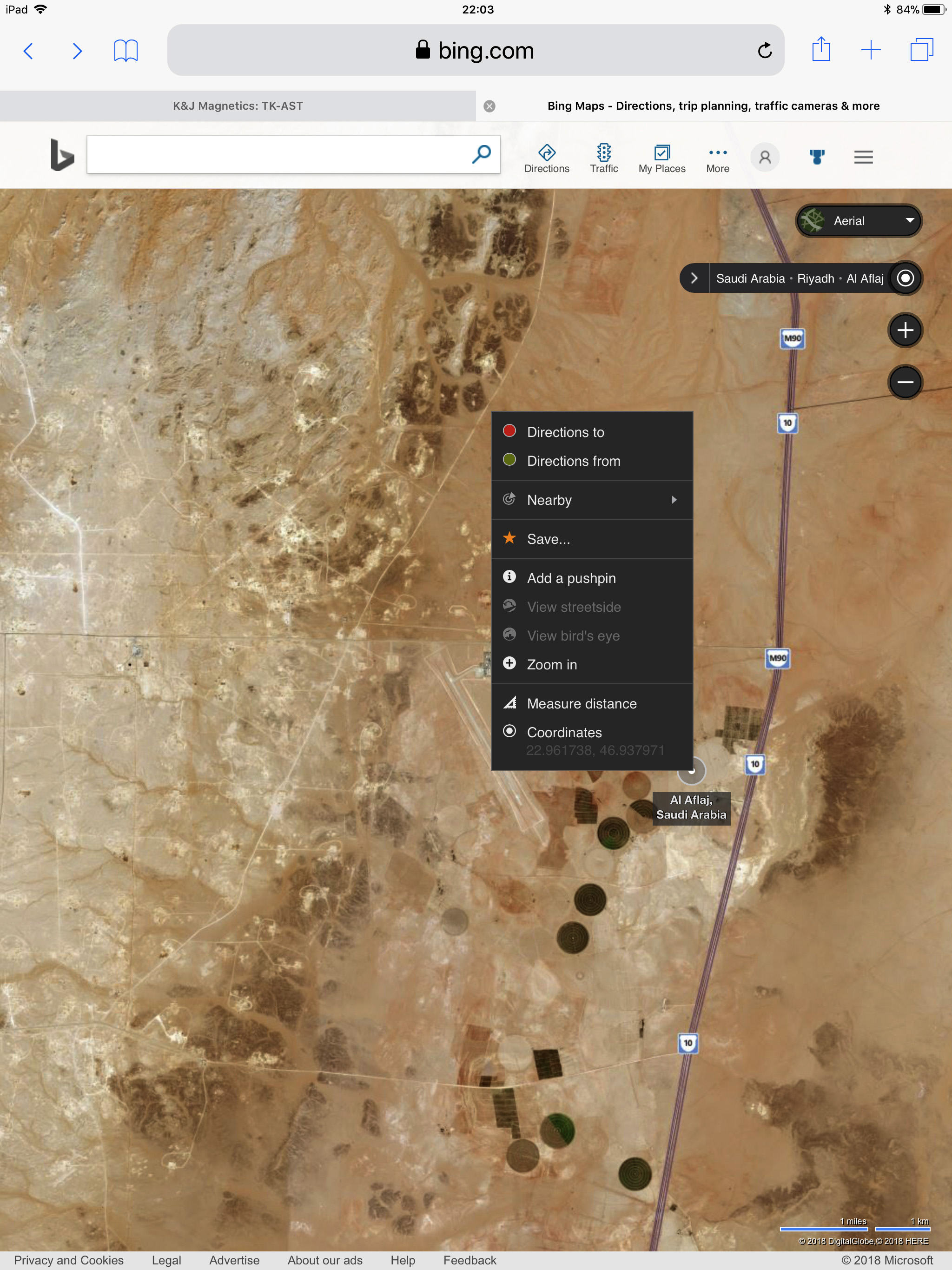This screenshot has height=1270, width=952.
Task: Zoom in with the plus map button
Action: tap(905, 330)
